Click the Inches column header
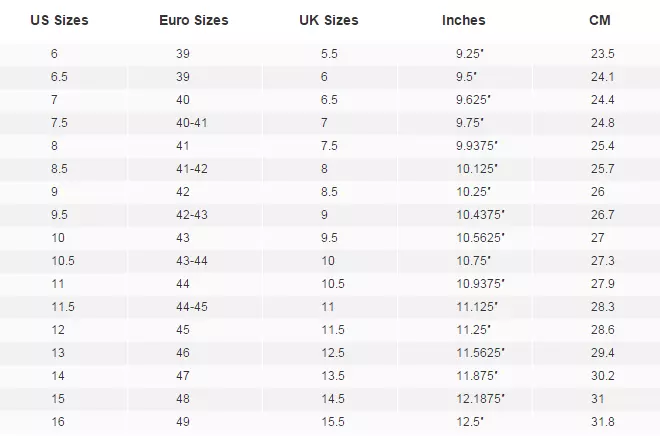660x436 pixels. [463, 20]
